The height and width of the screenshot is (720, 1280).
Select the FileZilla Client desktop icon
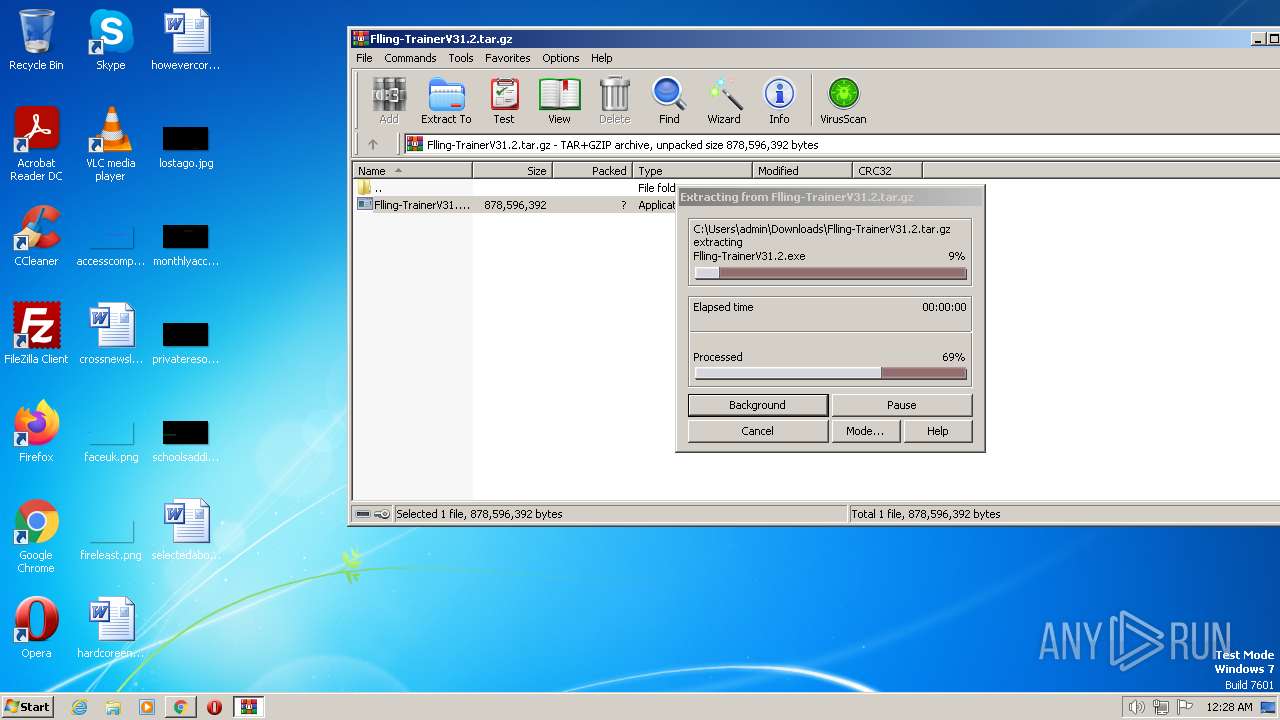point(36,335)
